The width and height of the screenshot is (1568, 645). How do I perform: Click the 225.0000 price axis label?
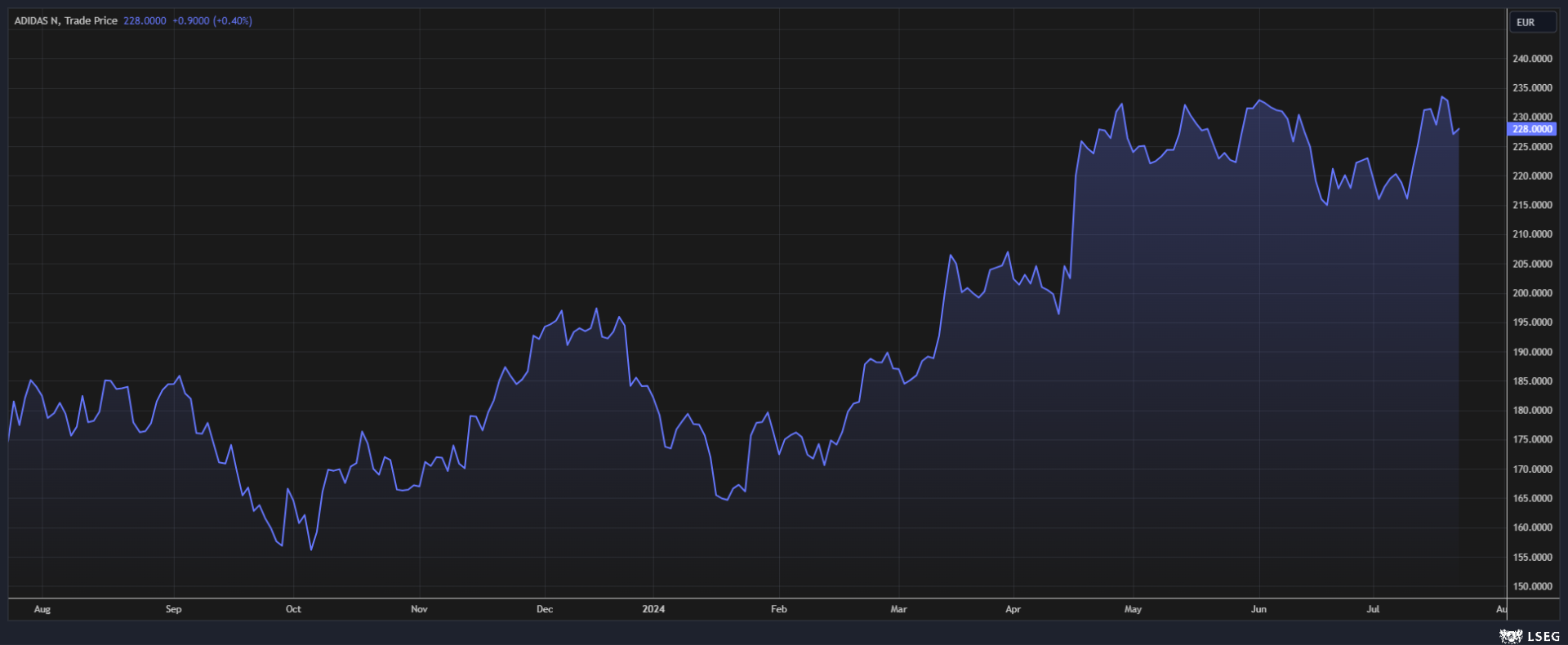tap(1532, 147)
